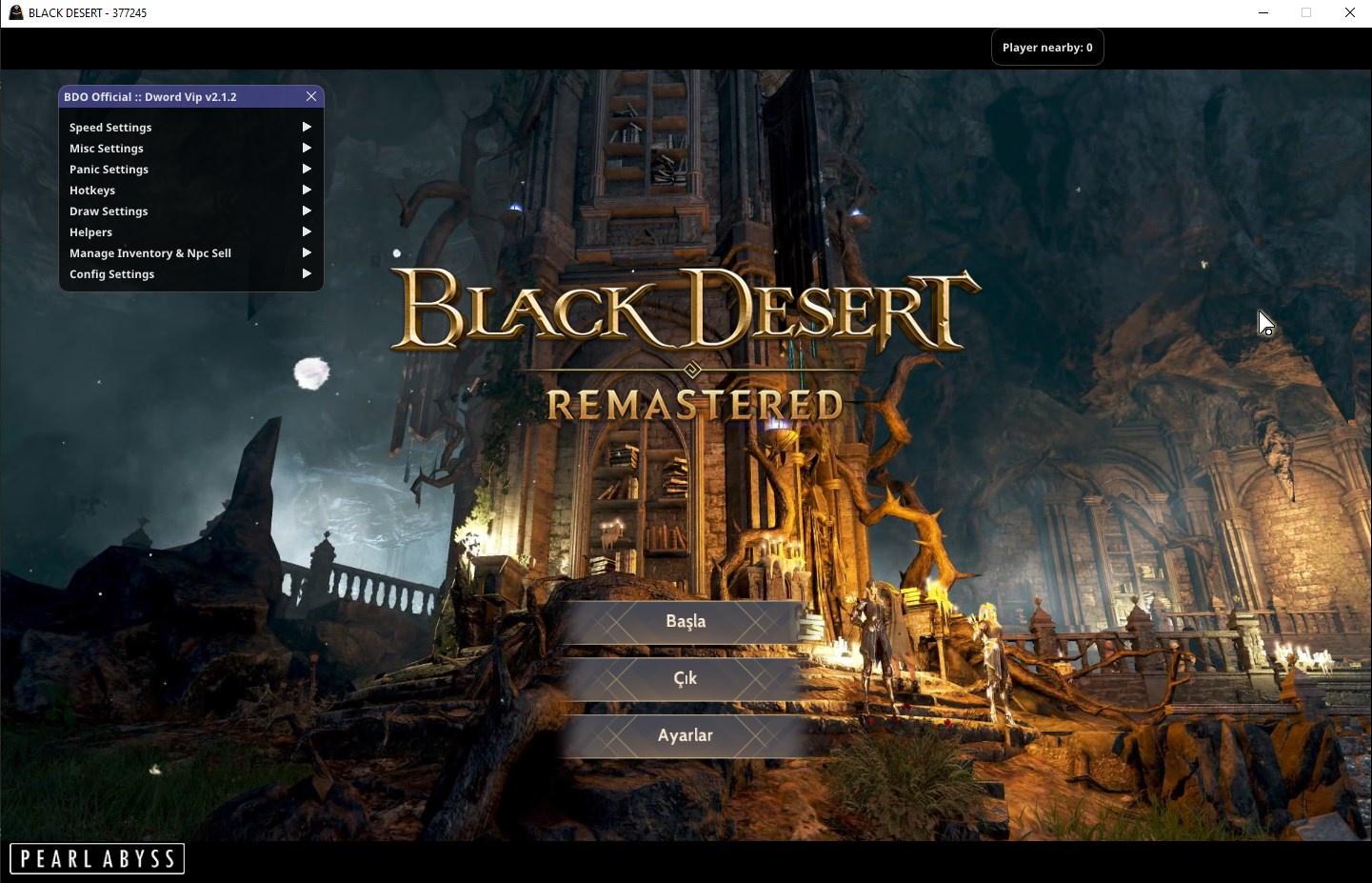Expand the arrow next to Helpers

pyautogui.click(x=307, y=231)
